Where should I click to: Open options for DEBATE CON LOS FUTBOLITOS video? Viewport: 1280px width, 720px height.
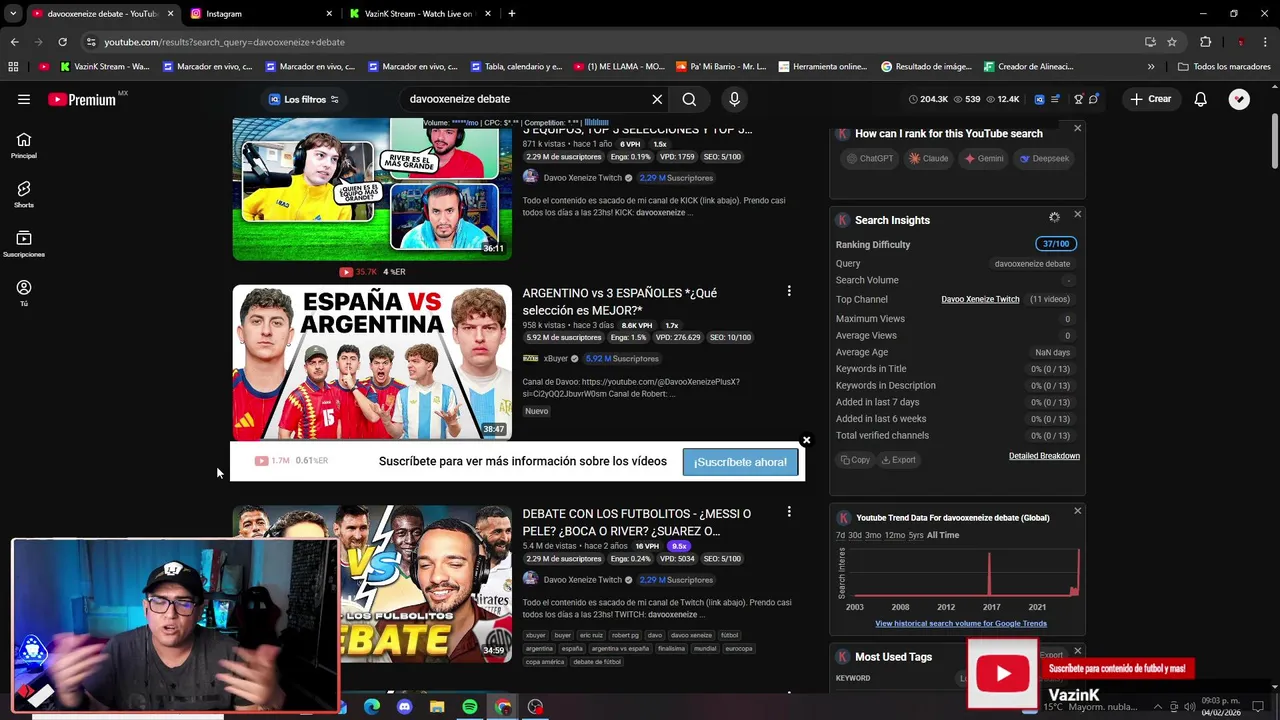[x=789, y=512]
